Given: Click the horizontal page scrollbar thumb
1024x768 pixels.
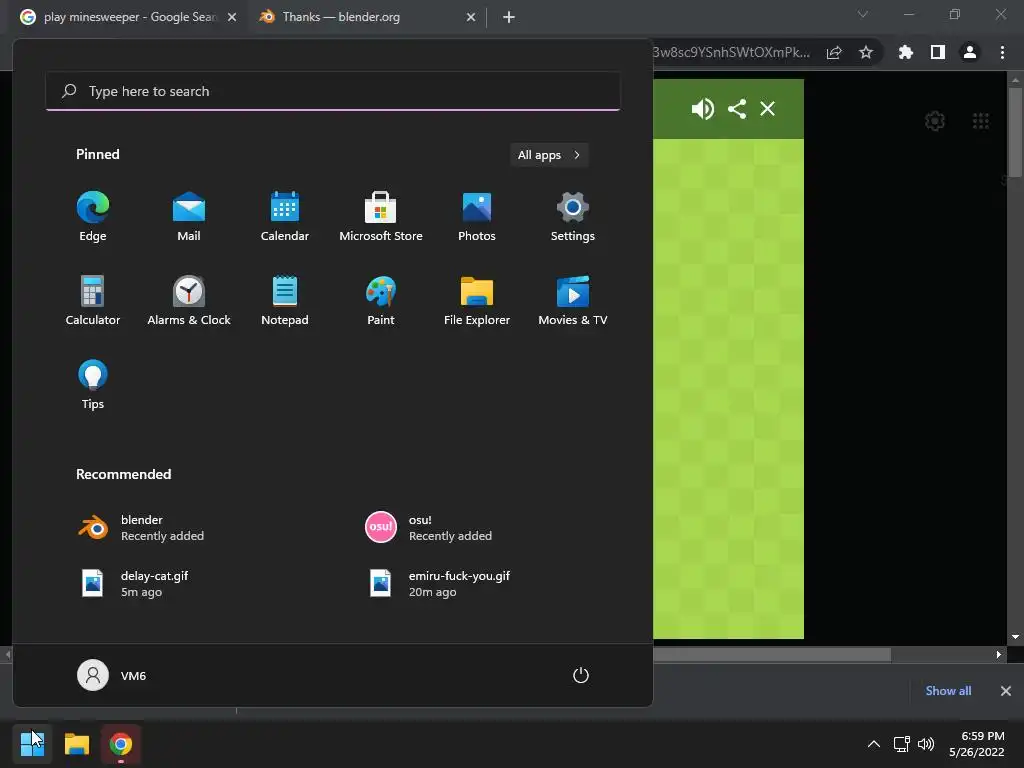Looking at the screenshot, I should coord(772,654).
